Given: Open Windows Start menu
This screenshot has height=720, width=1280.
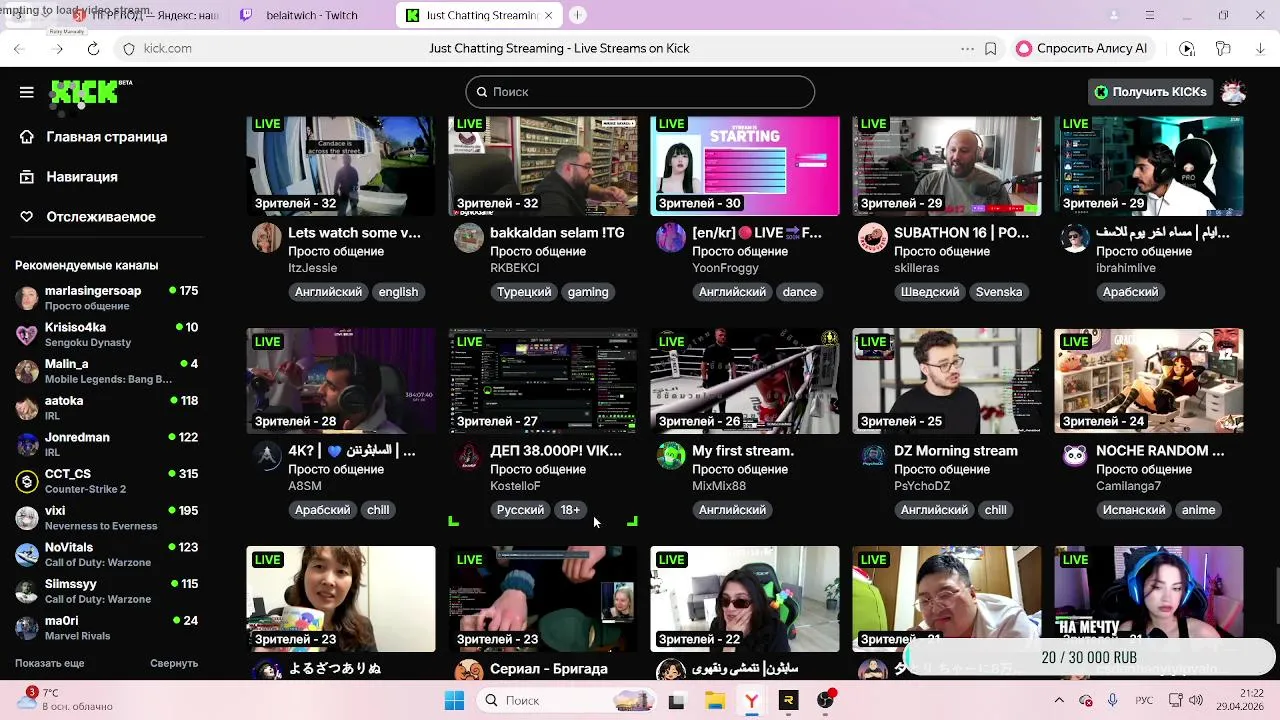Looking at the screenshot, I should pyautogui.click(x=454, y=701).
